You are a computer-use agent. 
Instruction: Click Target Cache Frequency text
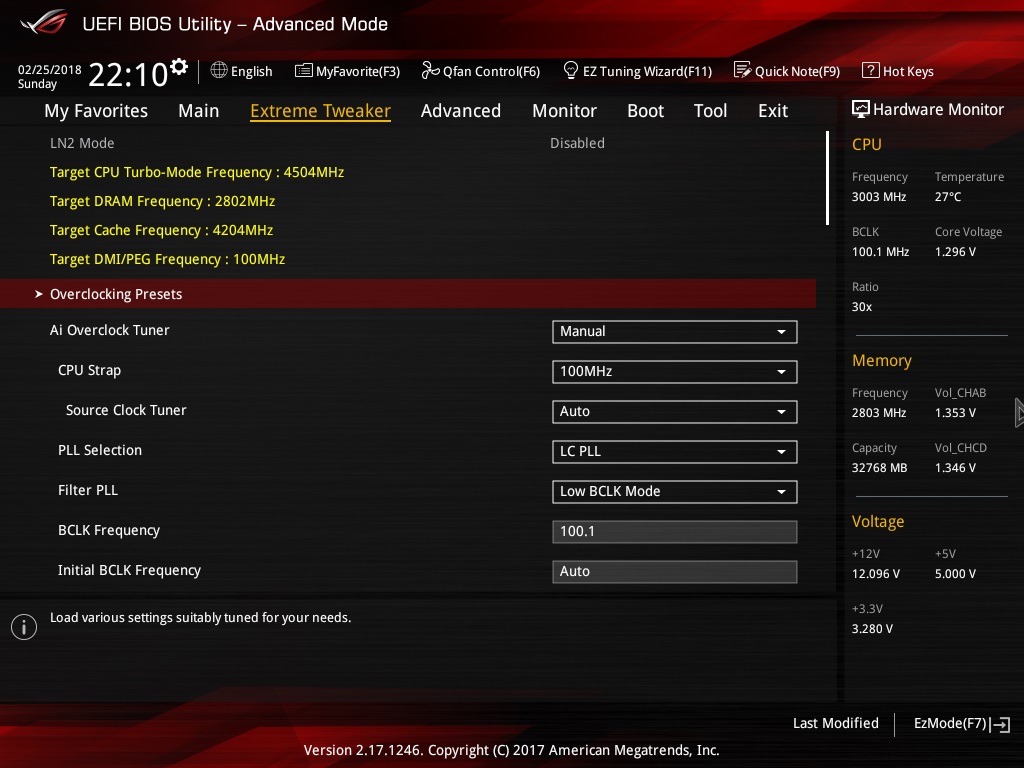coord(161,231)
